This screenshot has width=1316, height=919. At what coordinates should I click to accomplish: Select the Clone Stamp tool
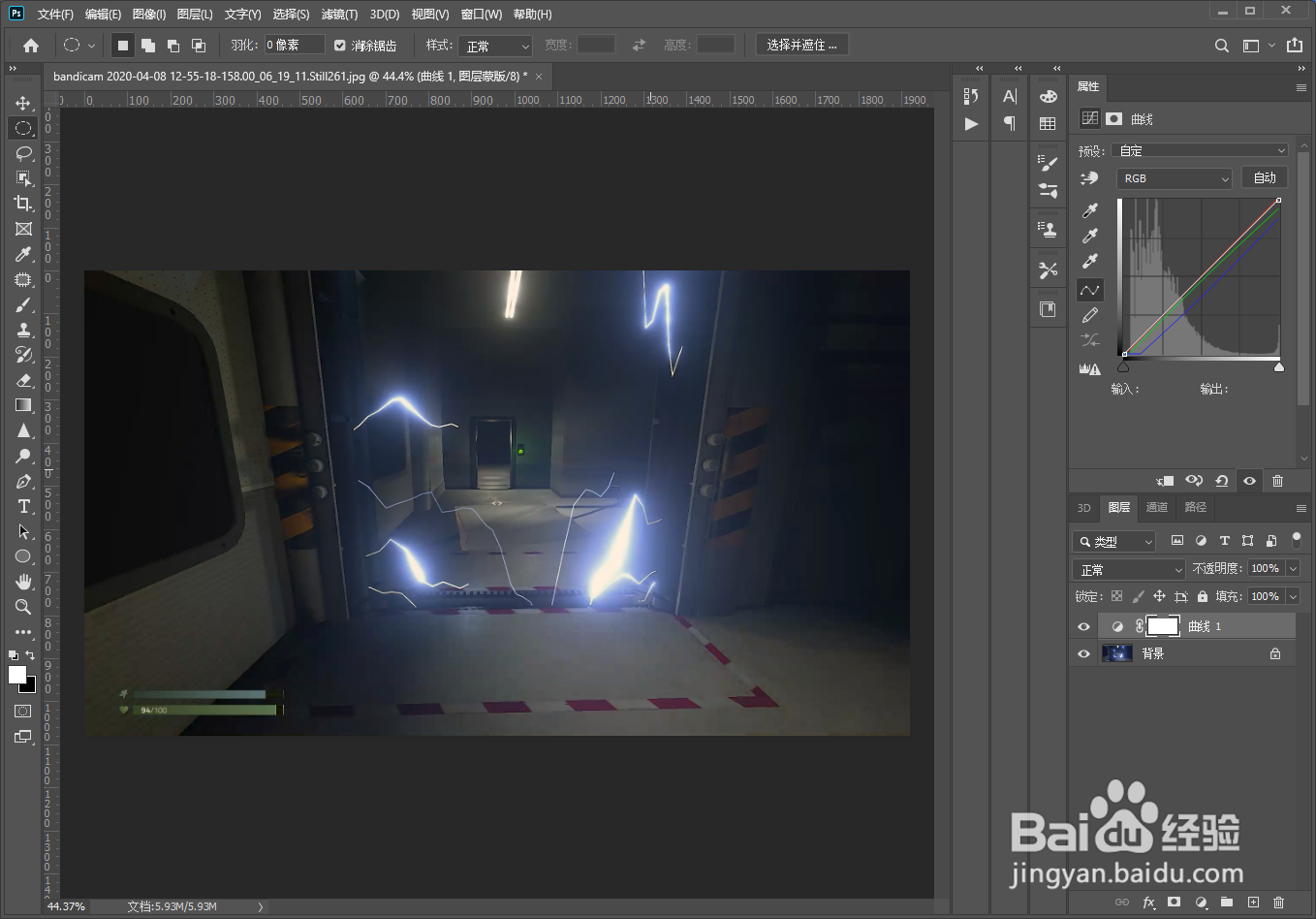tap(23, 330)
